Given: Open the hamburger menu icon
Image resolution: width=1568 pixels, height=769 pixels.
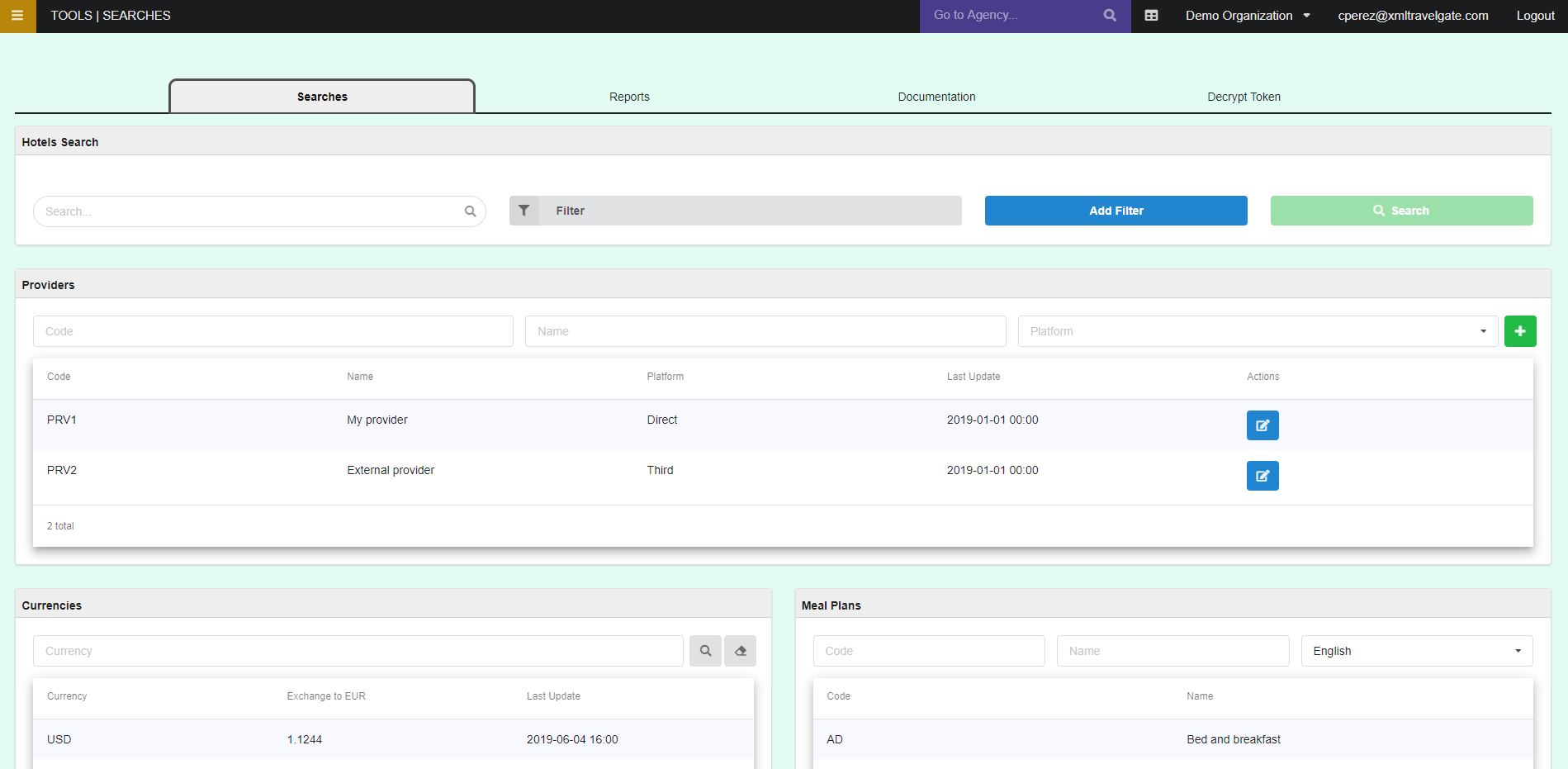Looking at the screenshot, I should click(17, 16).
